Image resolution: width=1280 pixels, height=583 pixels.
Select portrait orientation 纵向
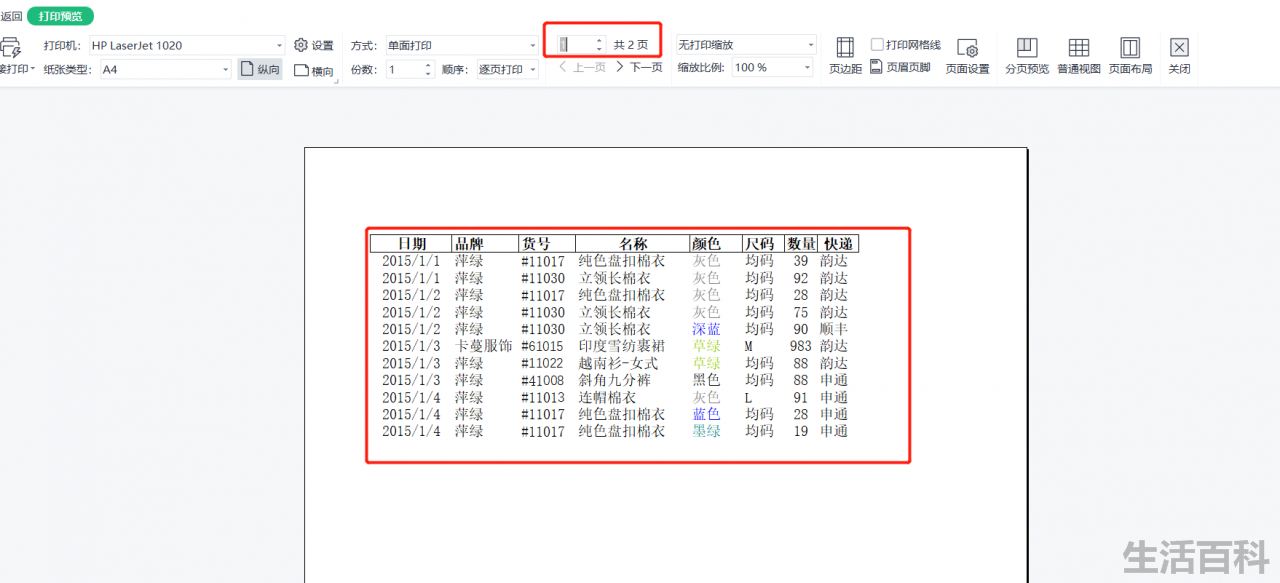pos(260,69)
